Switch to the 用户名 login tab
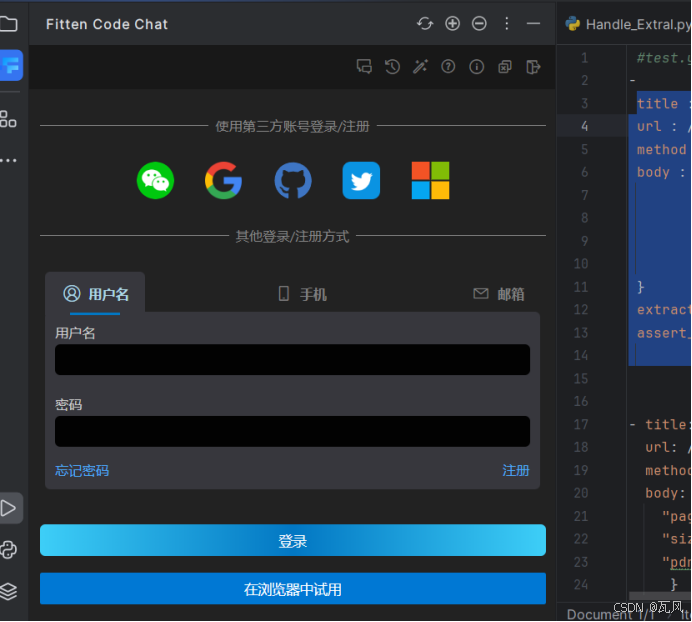The height and width of the screenshot is (622, 692). click(x=95, y=294)
